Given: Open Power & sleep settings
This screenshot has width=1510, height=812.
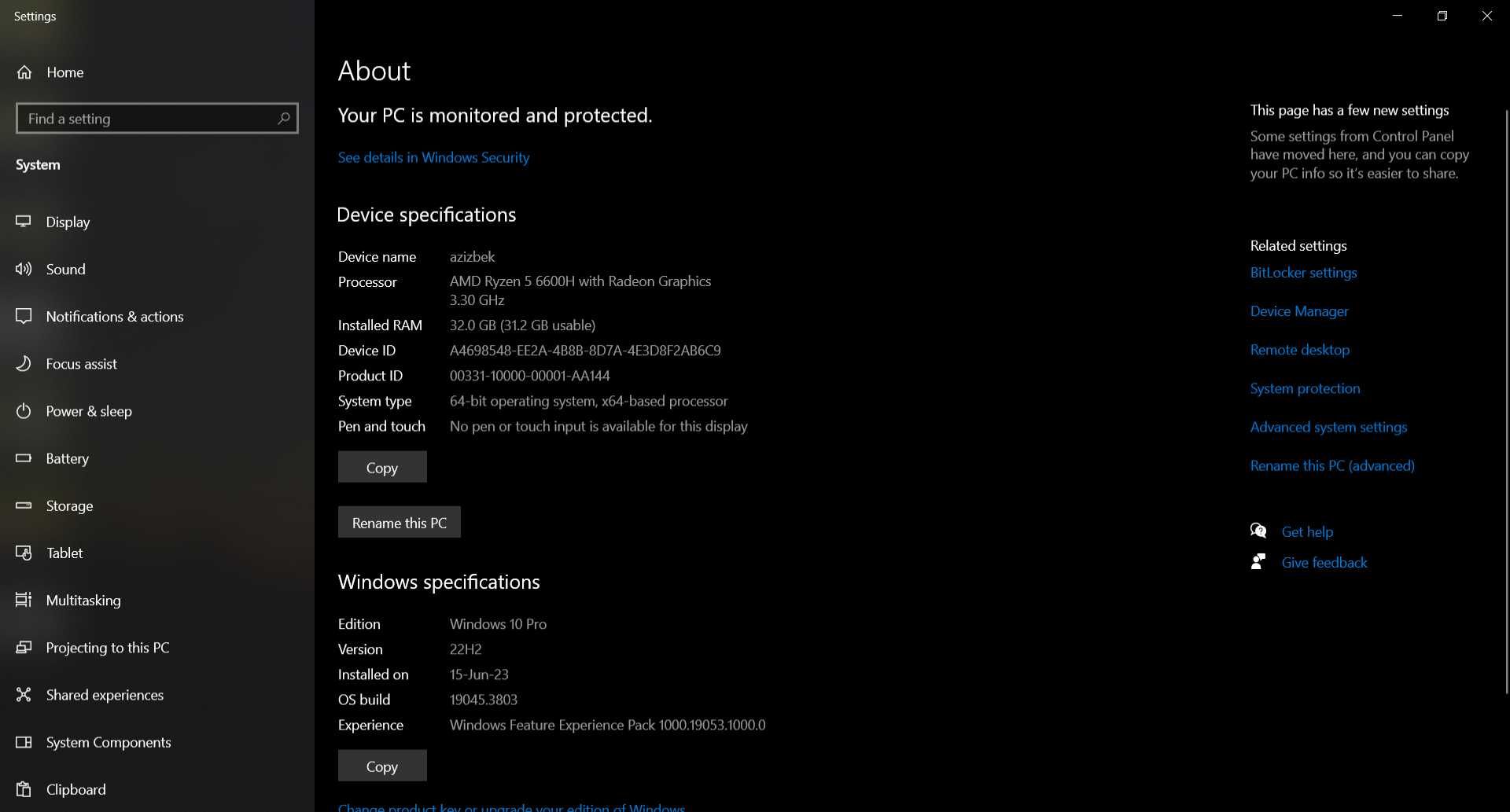Looking at the screenshot, I should coord(157,411).
